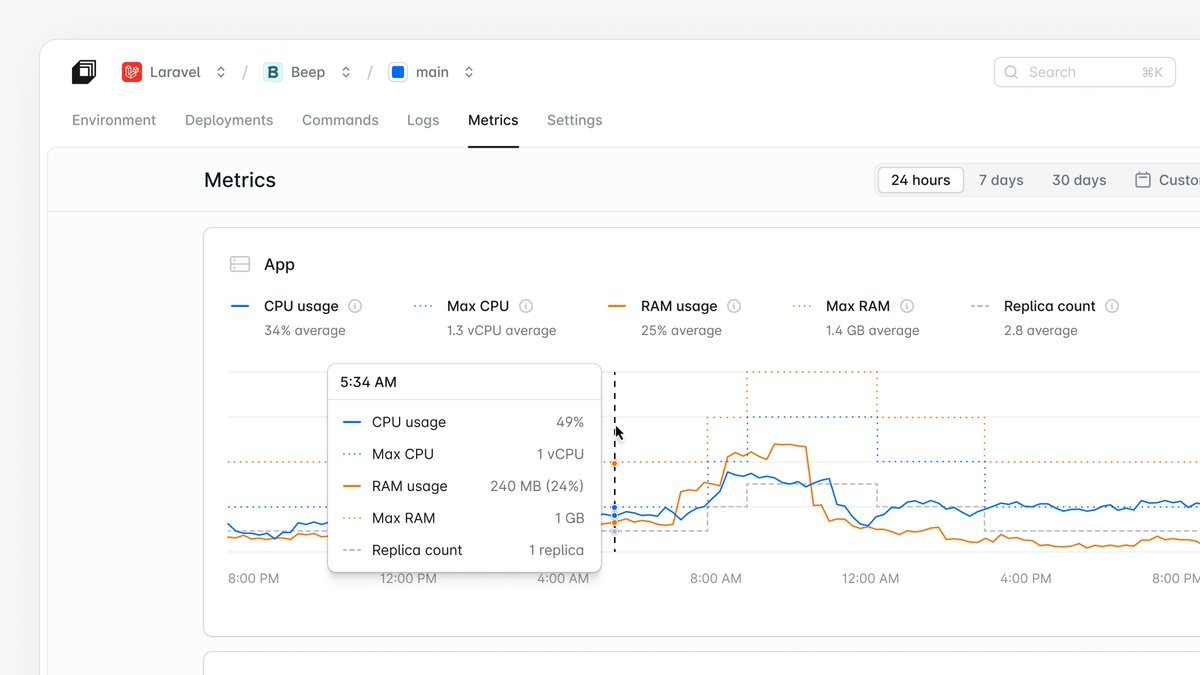Click the info icon beside CPU usage
The image size is (1200, 675).
pos(355,306)
